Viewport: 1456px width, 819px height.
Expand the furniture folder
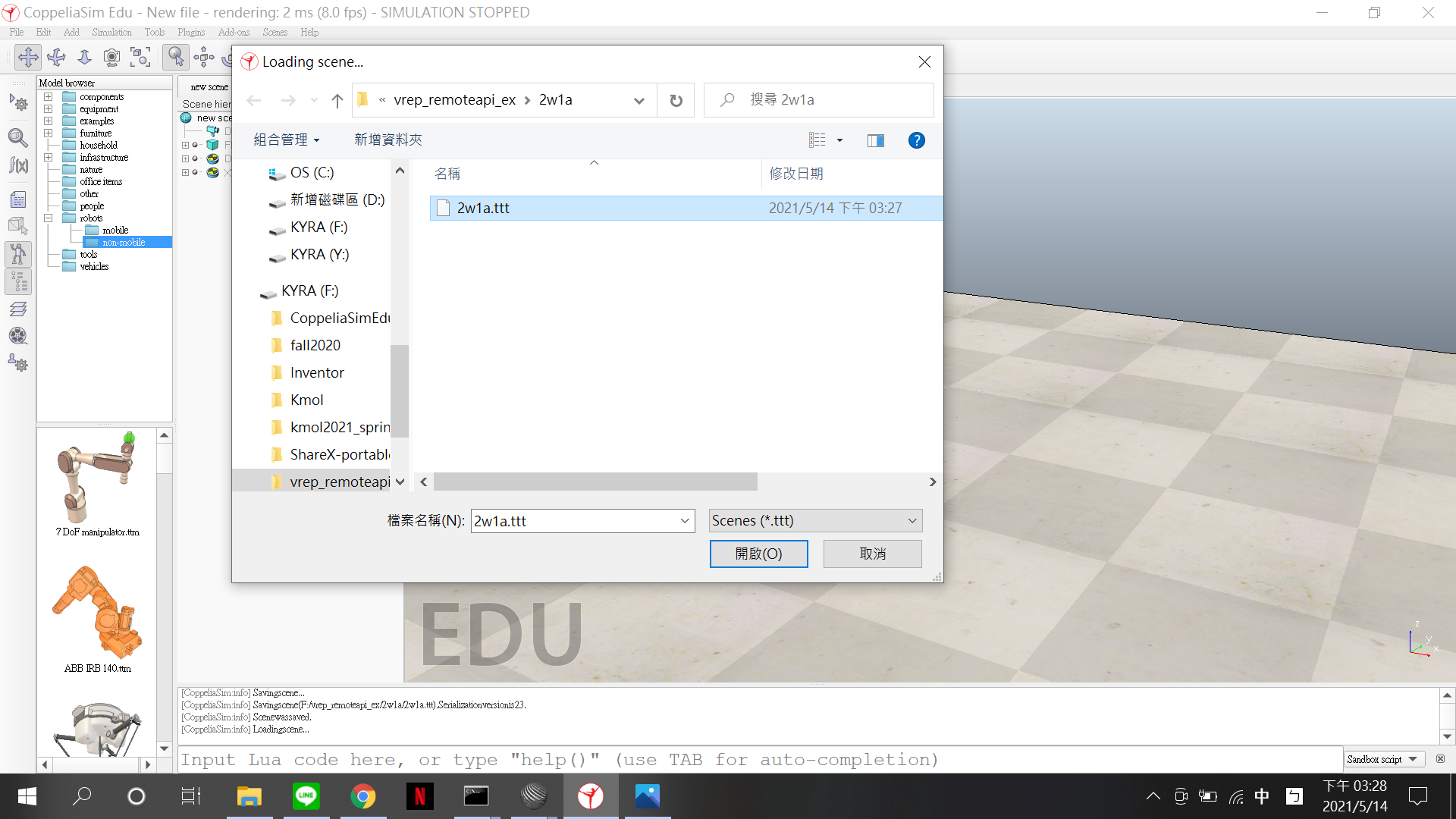point(48,133)
